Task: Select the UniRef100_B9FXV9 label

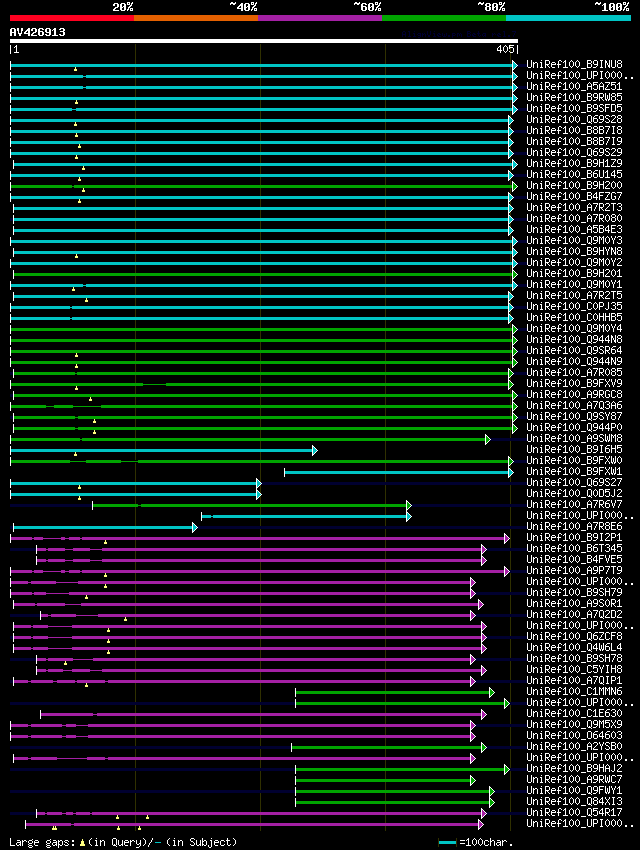Action: (x=574, y=383)
